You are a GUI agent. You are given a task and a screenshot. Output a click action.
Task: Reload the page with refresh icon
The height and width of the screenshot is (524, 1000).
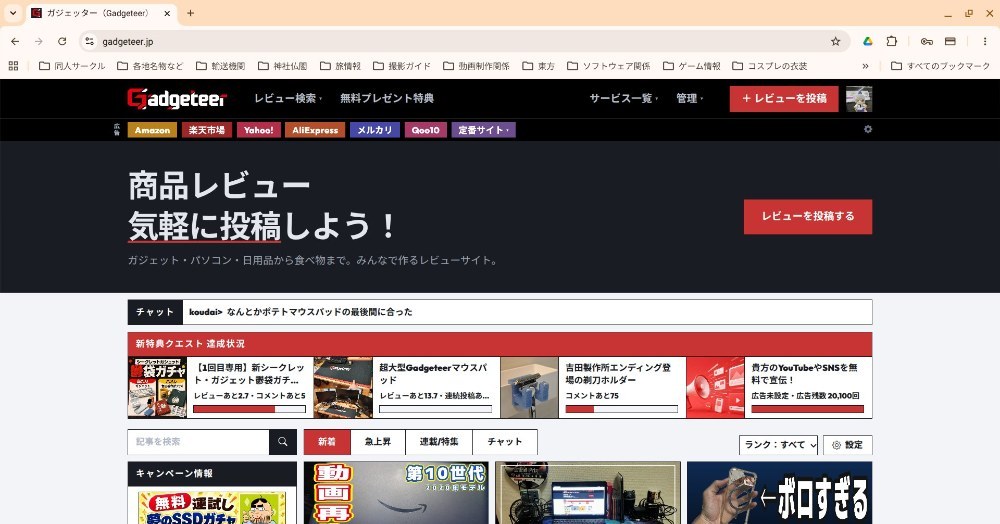pyautogui.click(x=62, y=41)
